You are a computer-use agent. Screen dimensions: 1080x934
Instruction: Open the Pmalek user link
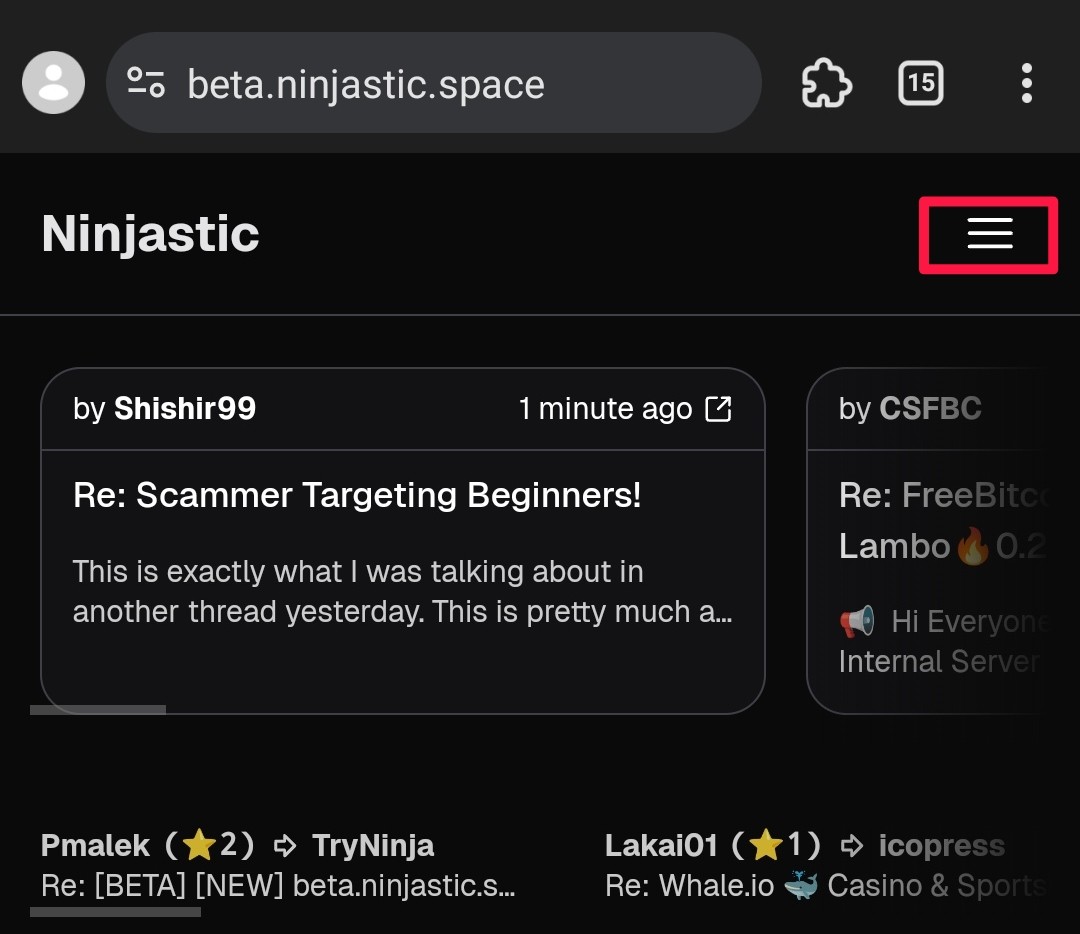point(95,846)
